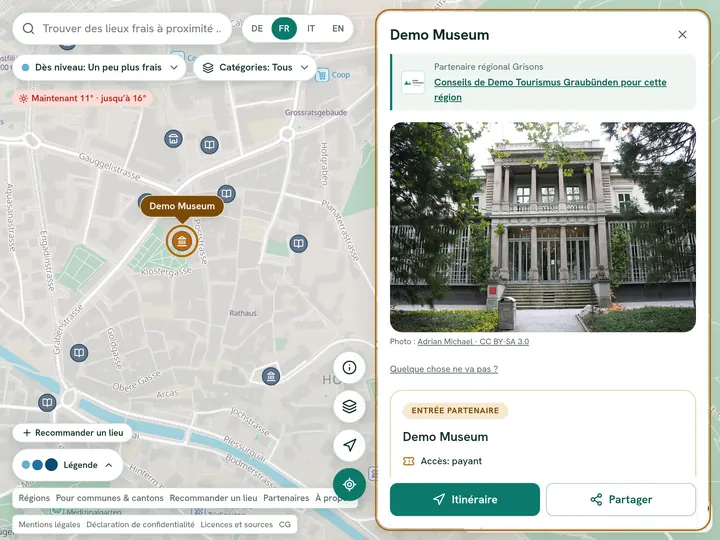Expand the Légende panel
Image resolution: width=720 pixels, height=540 pixels.
[x=68, y=465]
